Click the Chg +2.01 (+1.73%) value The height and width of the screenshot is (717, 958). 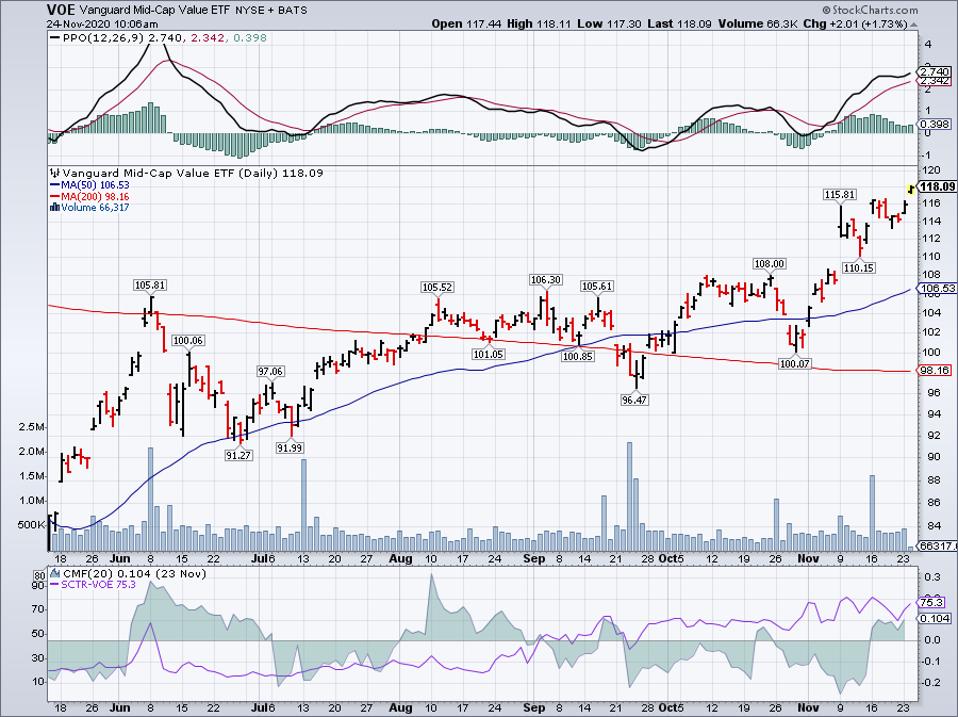[x=855, y=24]
